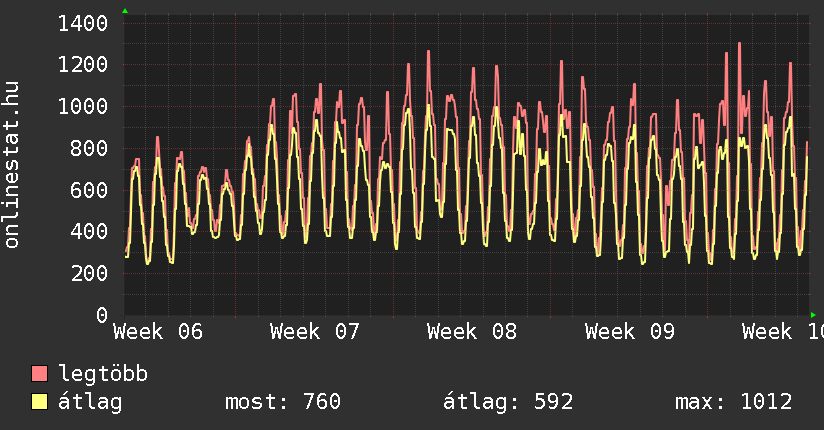
Task: Click the 1000 y-axis label
Action: coord(83,107)
